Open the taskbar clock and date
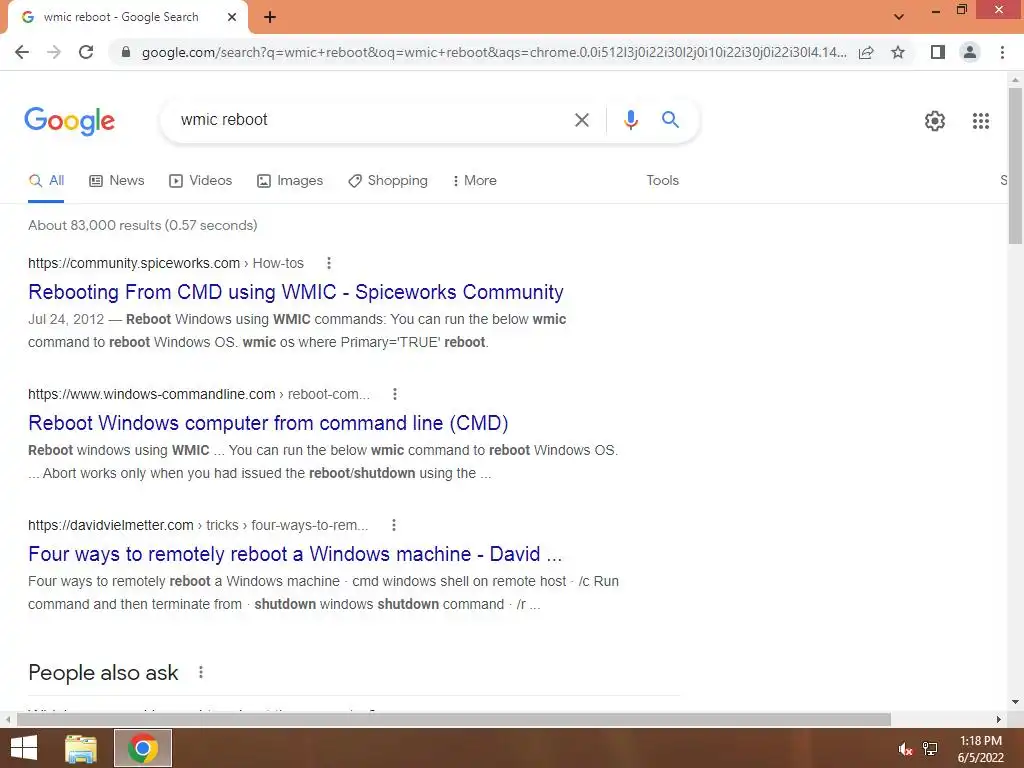Screen dimensions: 1024x768 click(x=980, y=749)
